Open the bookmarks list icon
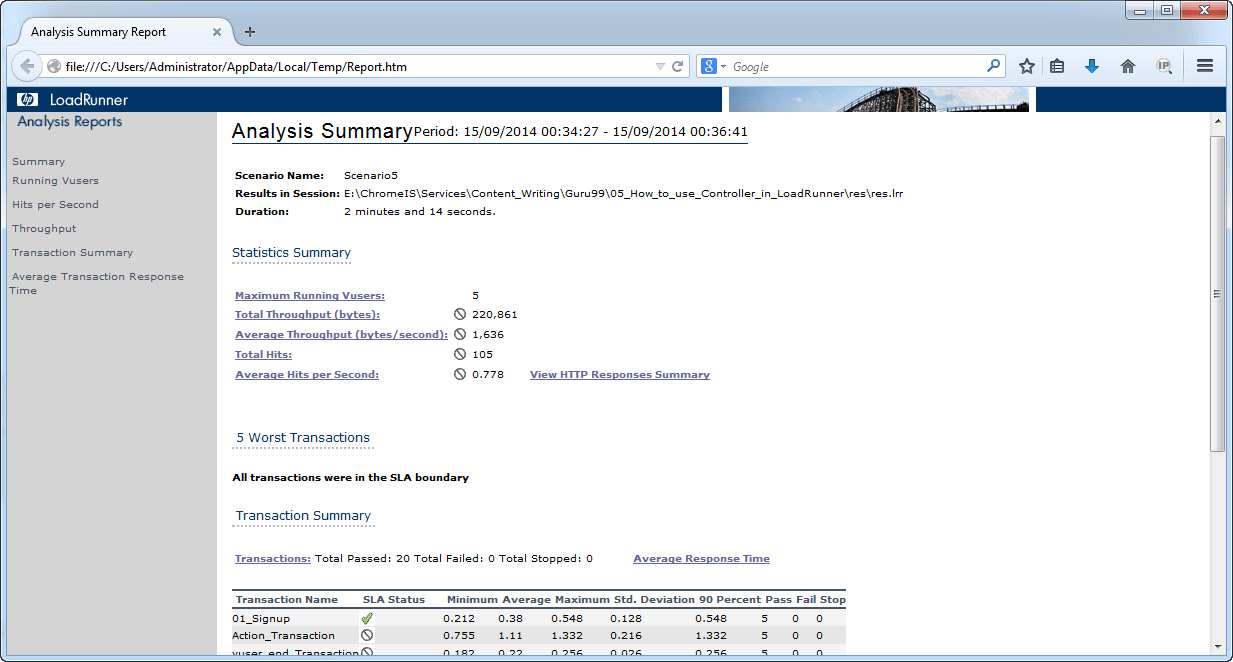The width and height of the screenshot is (1233, 662). [x=1057, y=66]
